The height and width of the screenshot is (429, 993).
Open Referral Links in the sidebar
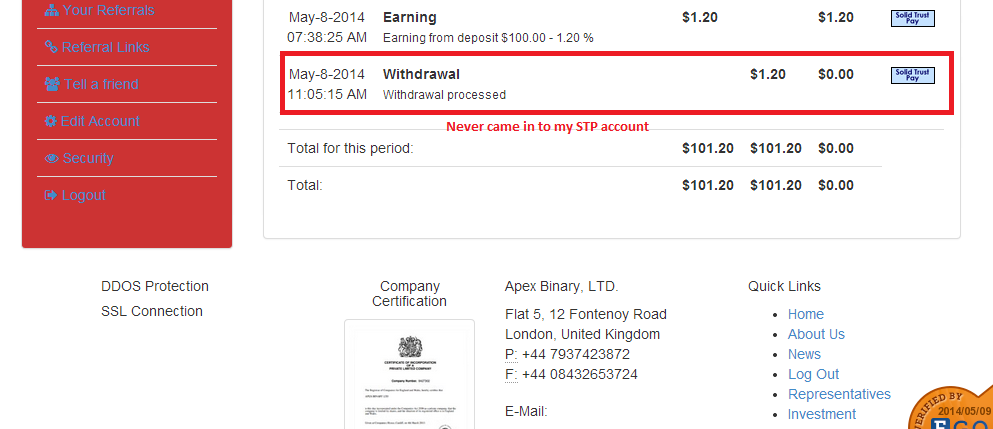pyautogui.click(x=105, y=47)
